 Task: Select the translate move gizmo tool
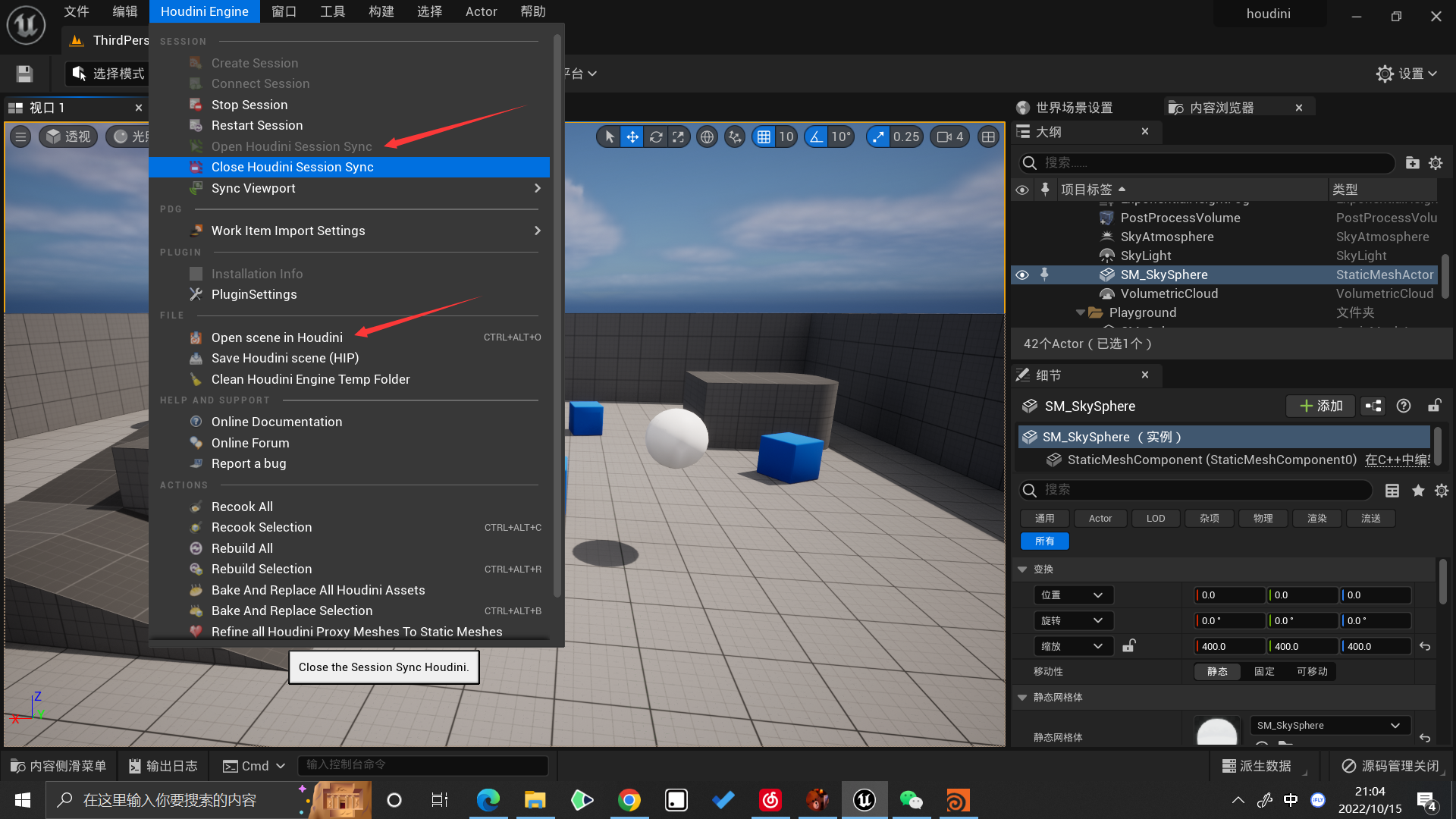pos(632,136)
